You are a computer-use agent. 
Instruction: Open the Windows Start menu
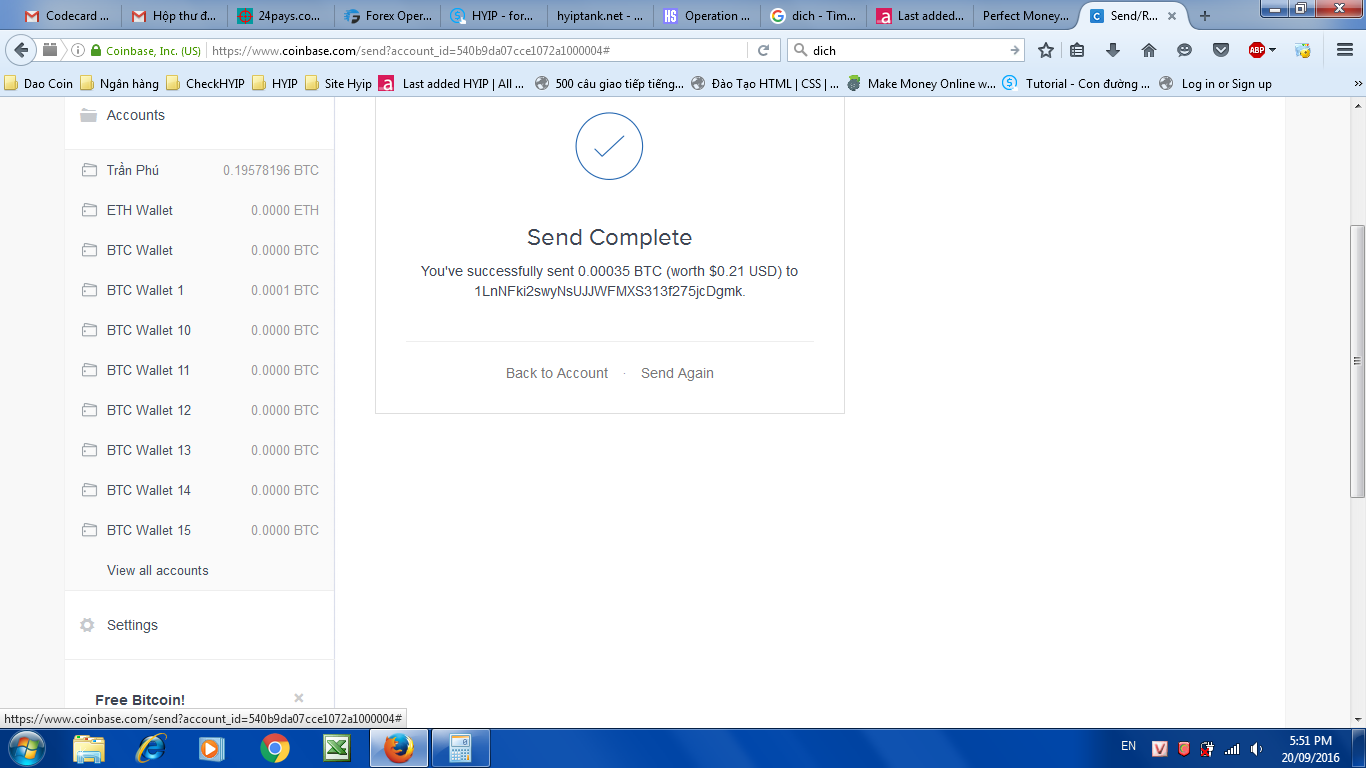(25, 748)
